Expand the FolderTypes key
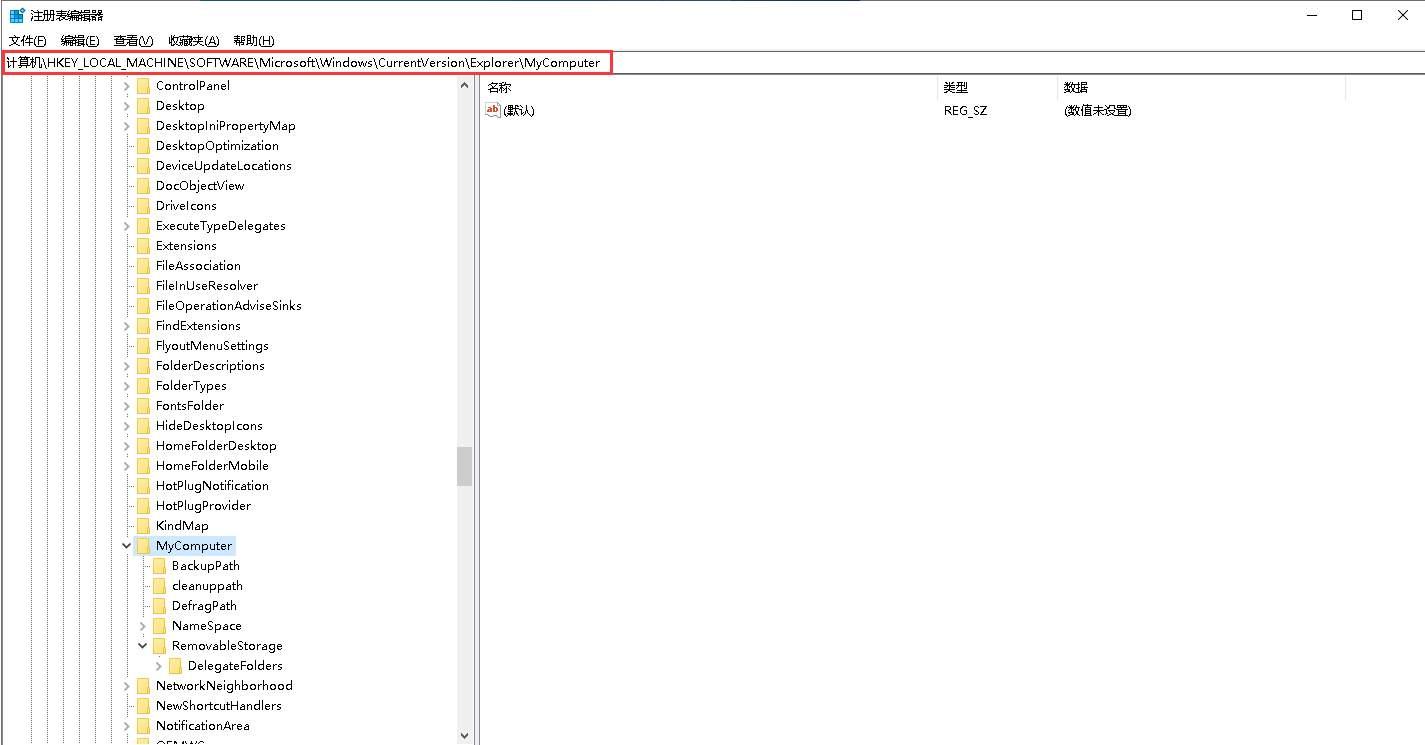 click(127, 386)
